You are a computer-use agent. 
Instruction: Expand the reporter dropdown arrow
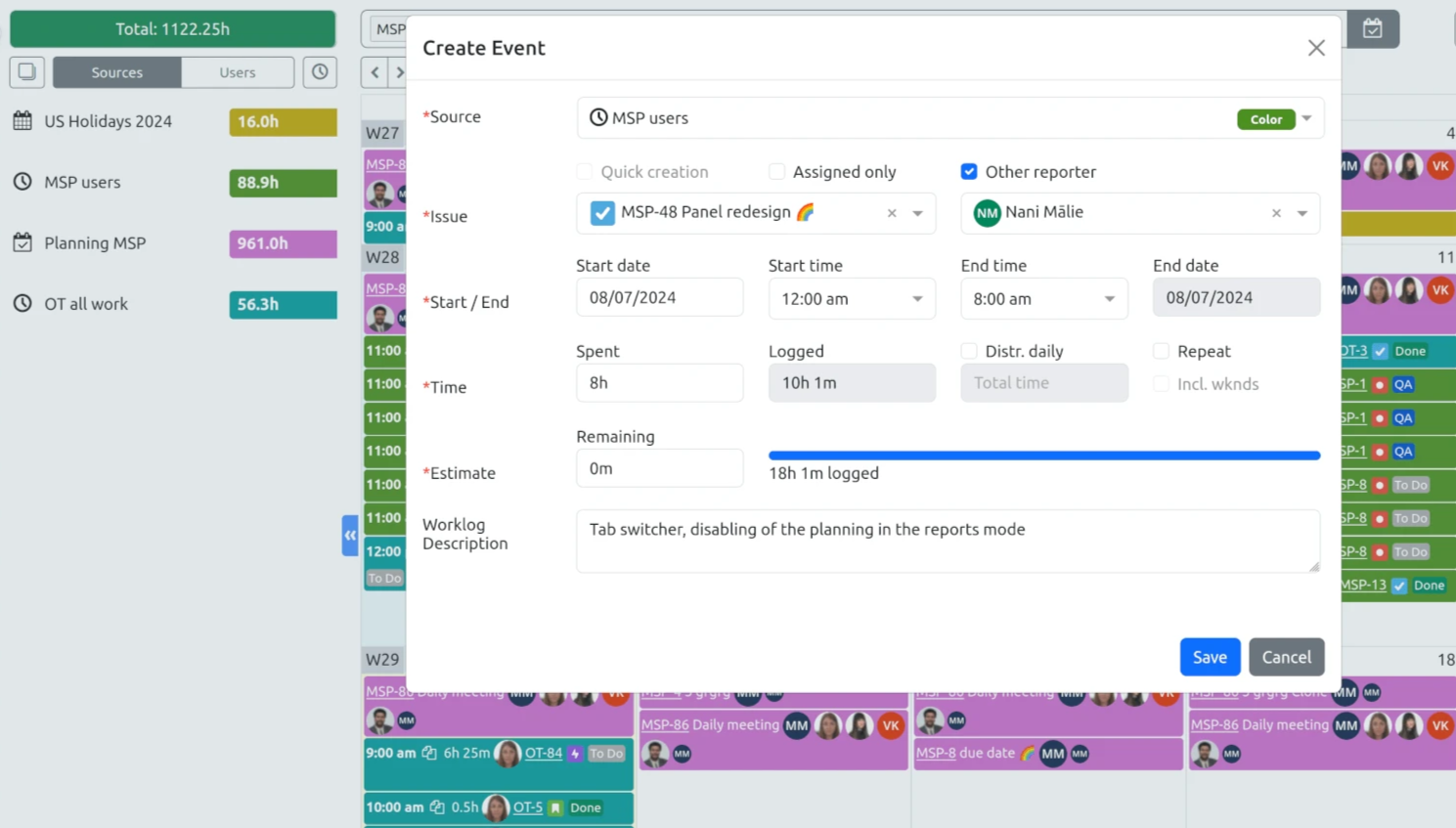(1302, 213)
